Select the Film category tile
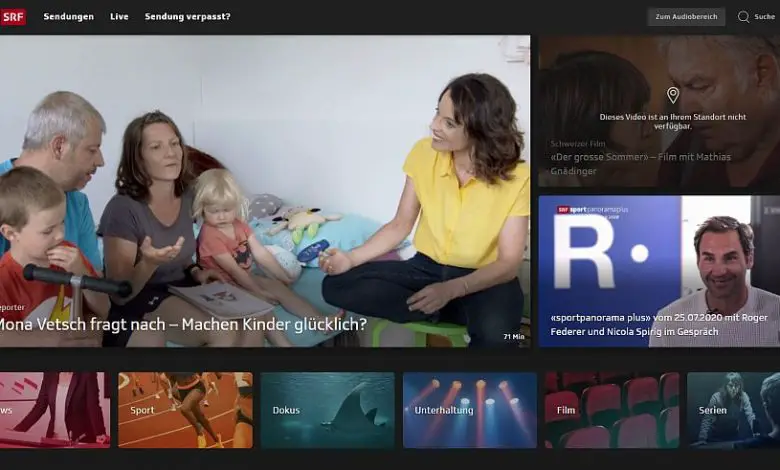Image resolution: width=780 pixels, height=470 pixels. 612,410
